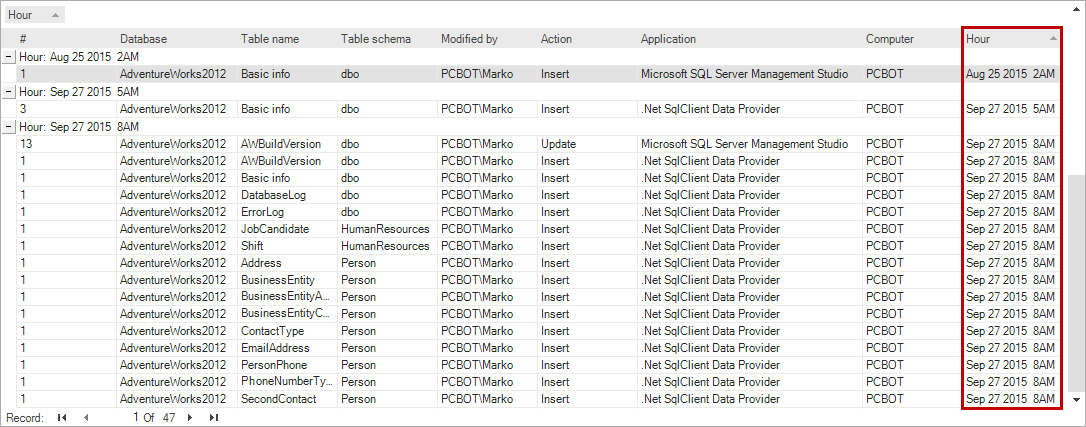
Task: Sort by Modified by column header
Action: click(x=469, y=39)
